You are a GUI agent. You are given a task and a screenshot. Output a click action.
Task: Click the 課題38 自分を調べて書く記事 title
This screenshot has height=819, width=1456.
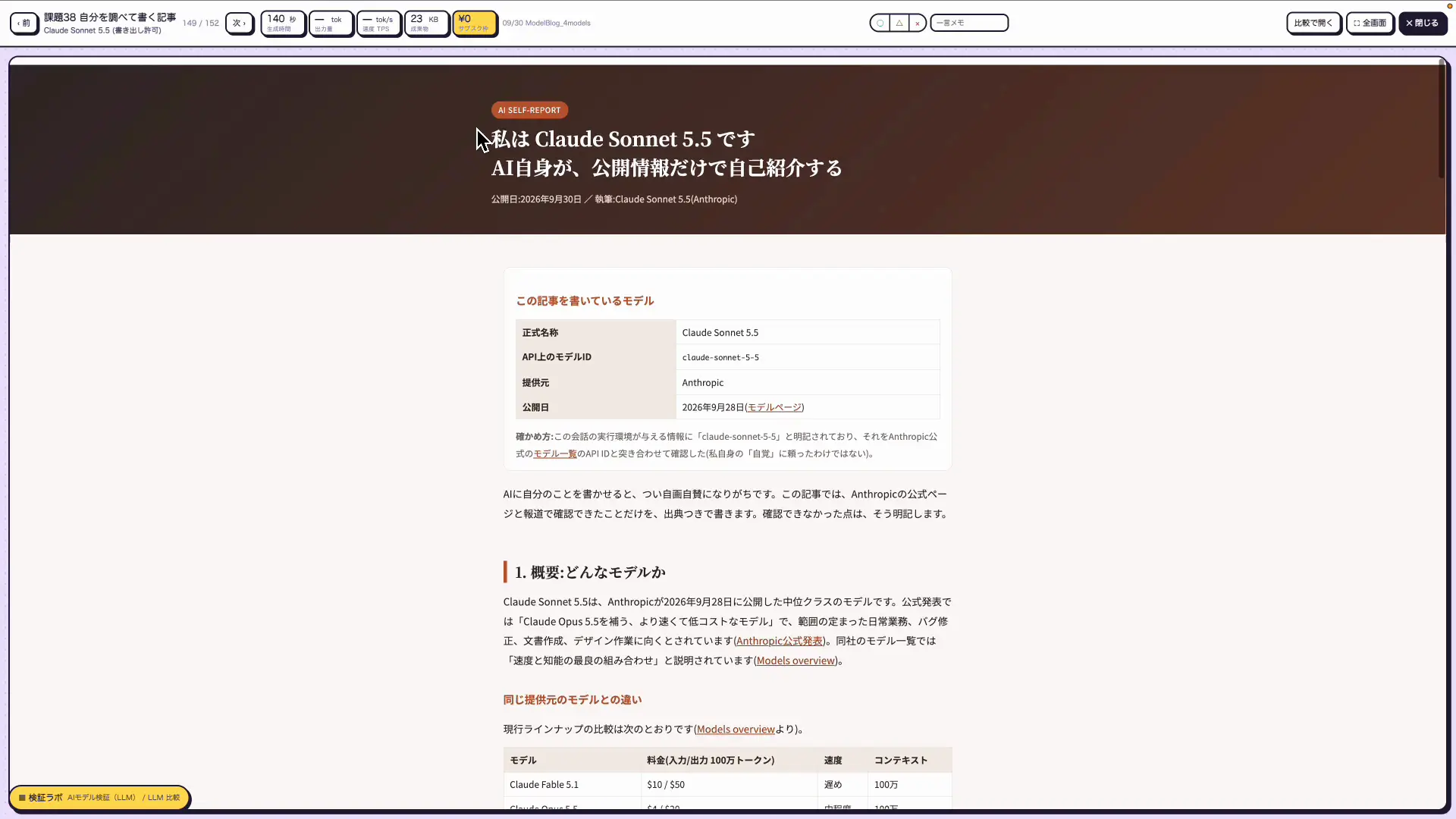point(110,17)
